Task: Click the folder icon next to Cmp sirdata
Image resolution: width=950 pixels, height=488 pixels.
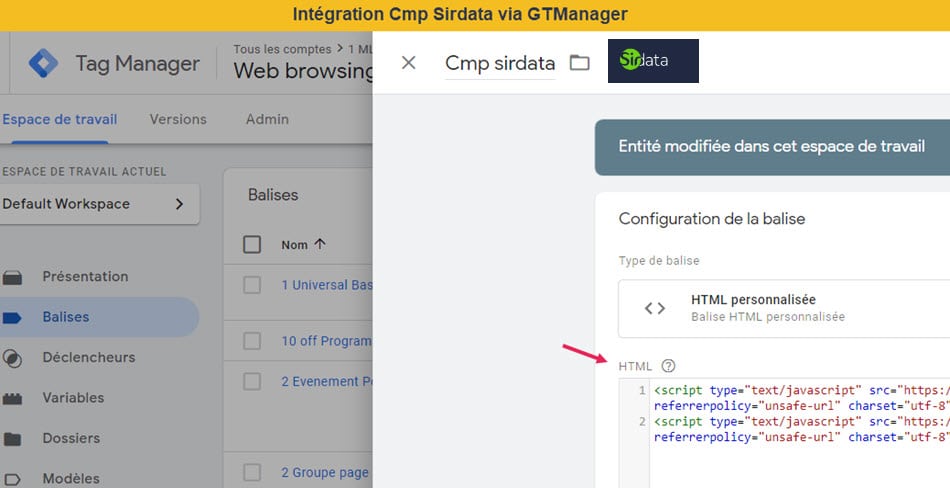Action: 579,62
